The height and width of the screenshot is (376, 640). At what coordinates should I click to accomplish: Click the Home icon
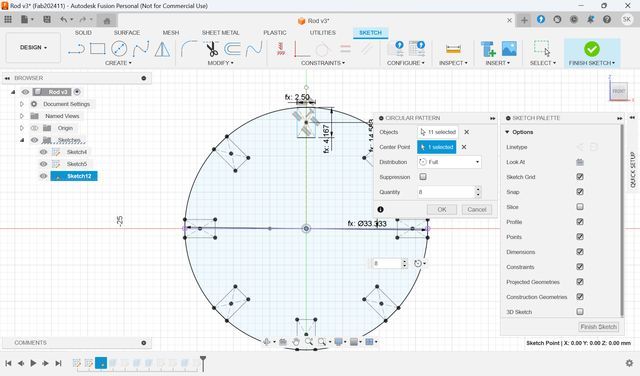(x=107, y=20)
